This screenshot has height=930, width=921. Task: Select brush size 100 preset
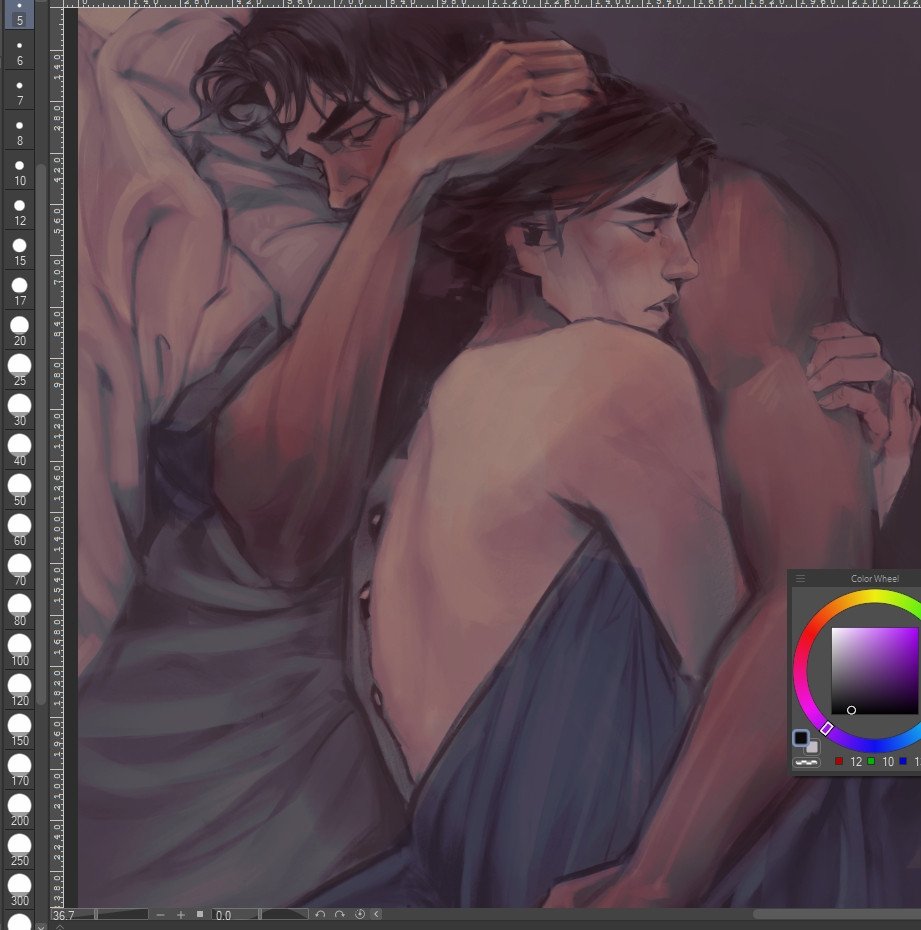(x=20, y=650)
